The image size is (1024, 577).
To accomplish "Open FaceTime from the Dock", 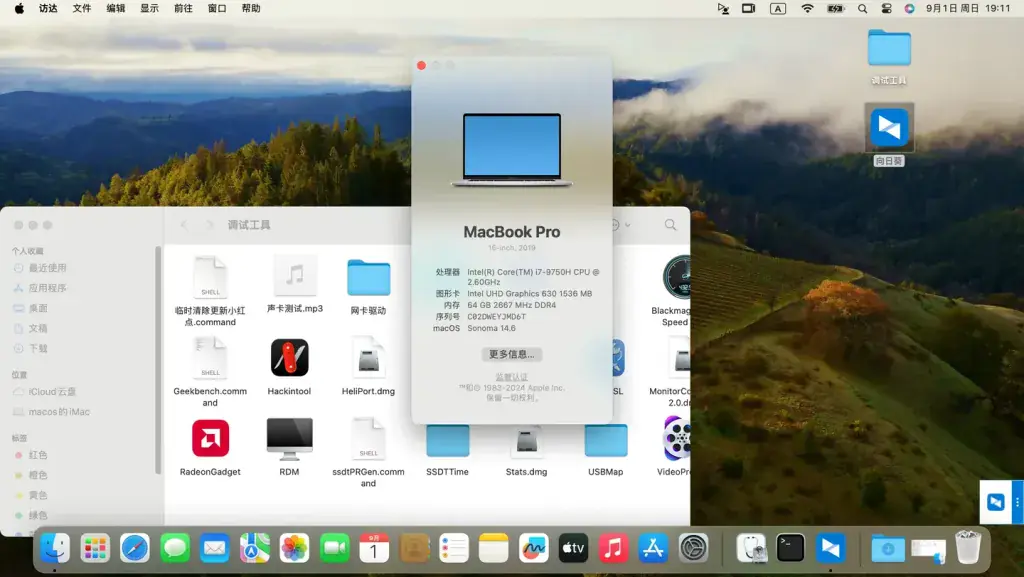I will point(334,548).
